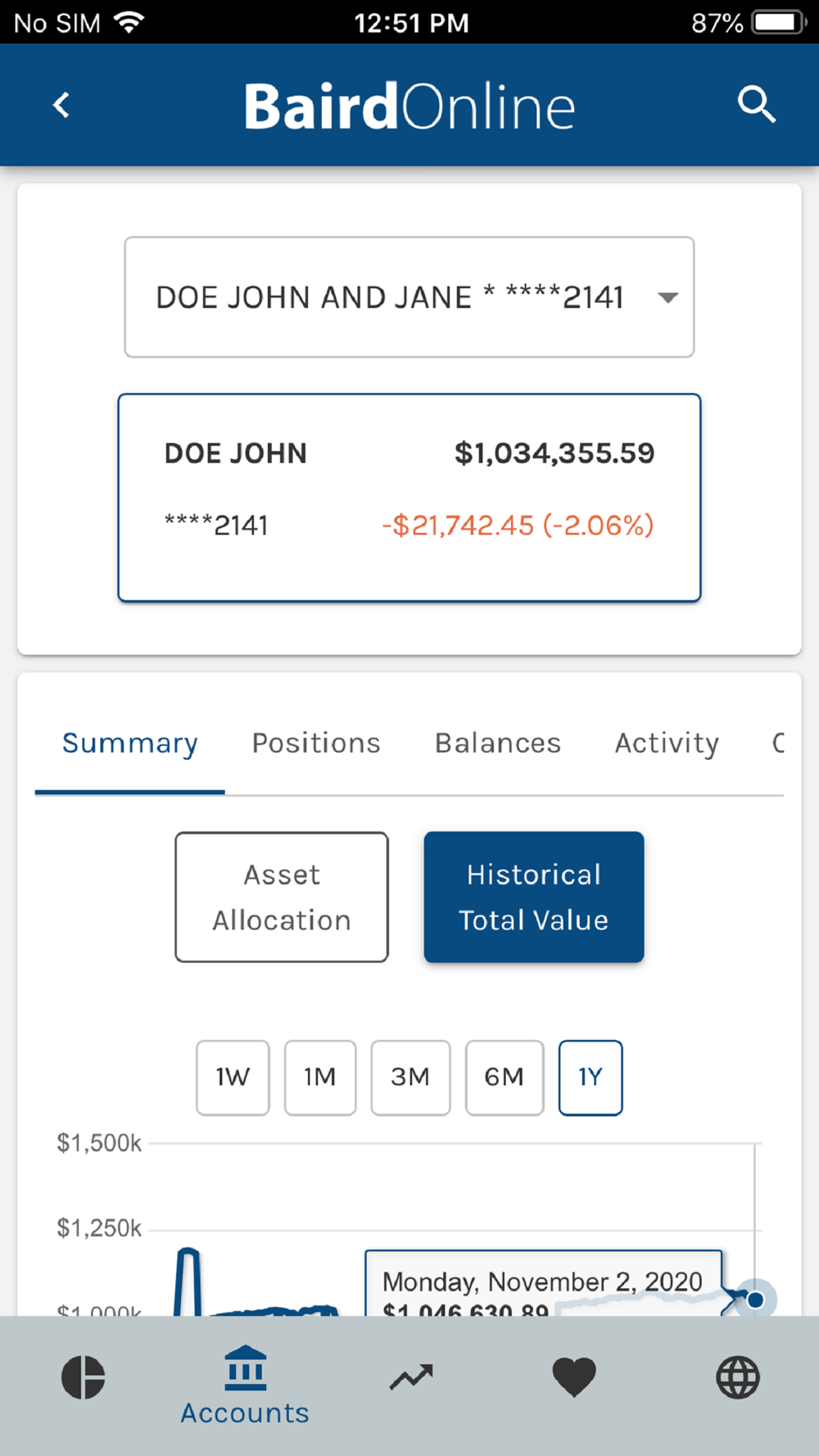Select the 1W time range
The image size is (819, 1456).
click(x=233, y=1077)
